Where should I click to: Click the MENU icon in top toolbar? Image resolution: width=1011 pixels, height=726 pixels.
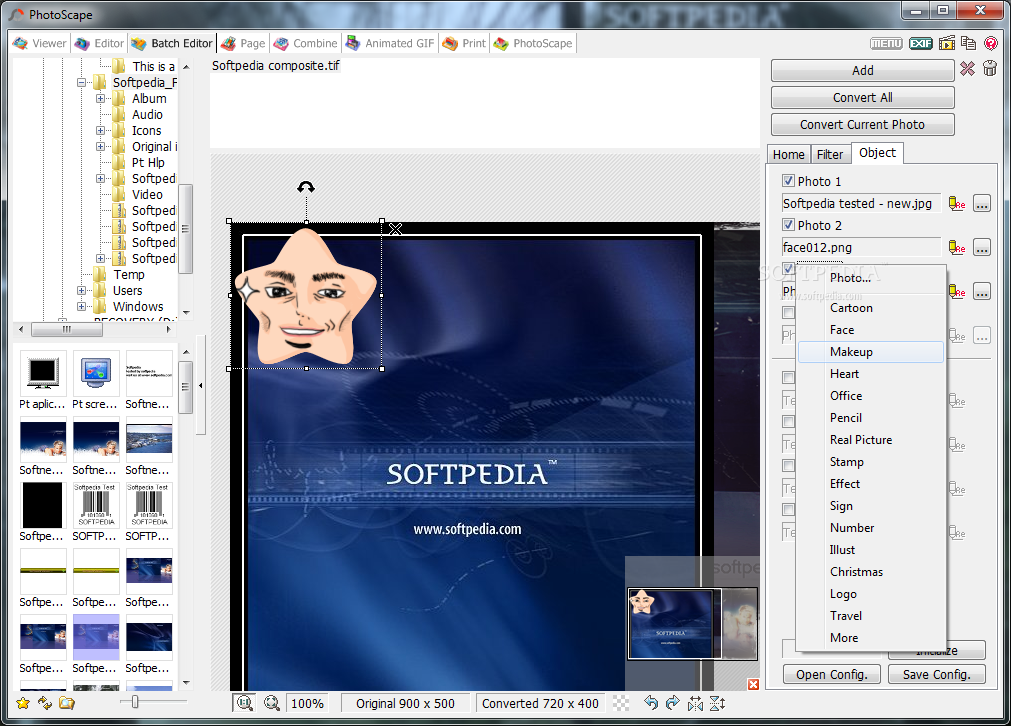click(886, 43)
